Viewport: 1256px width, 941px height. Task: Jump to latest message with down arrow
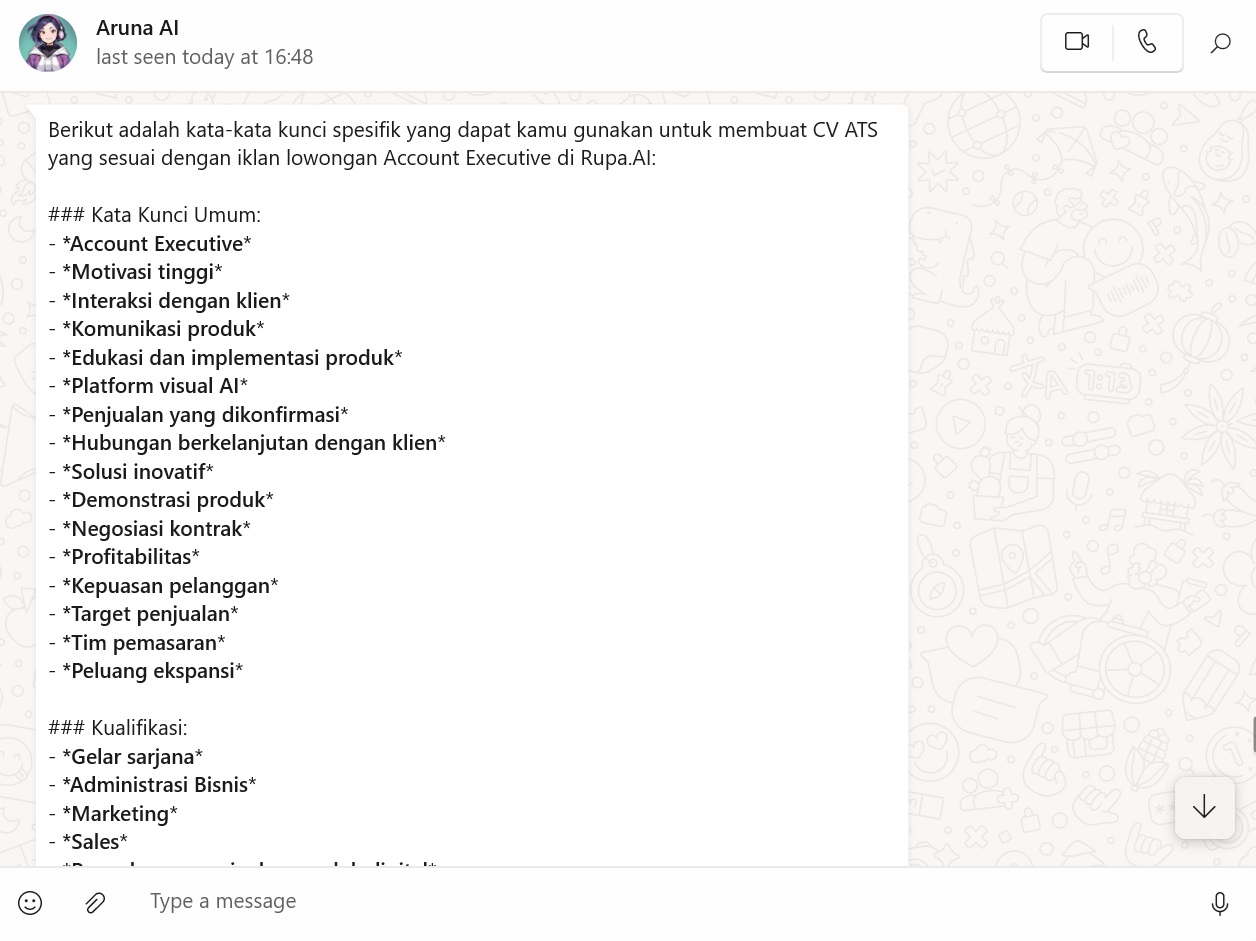1204,807
